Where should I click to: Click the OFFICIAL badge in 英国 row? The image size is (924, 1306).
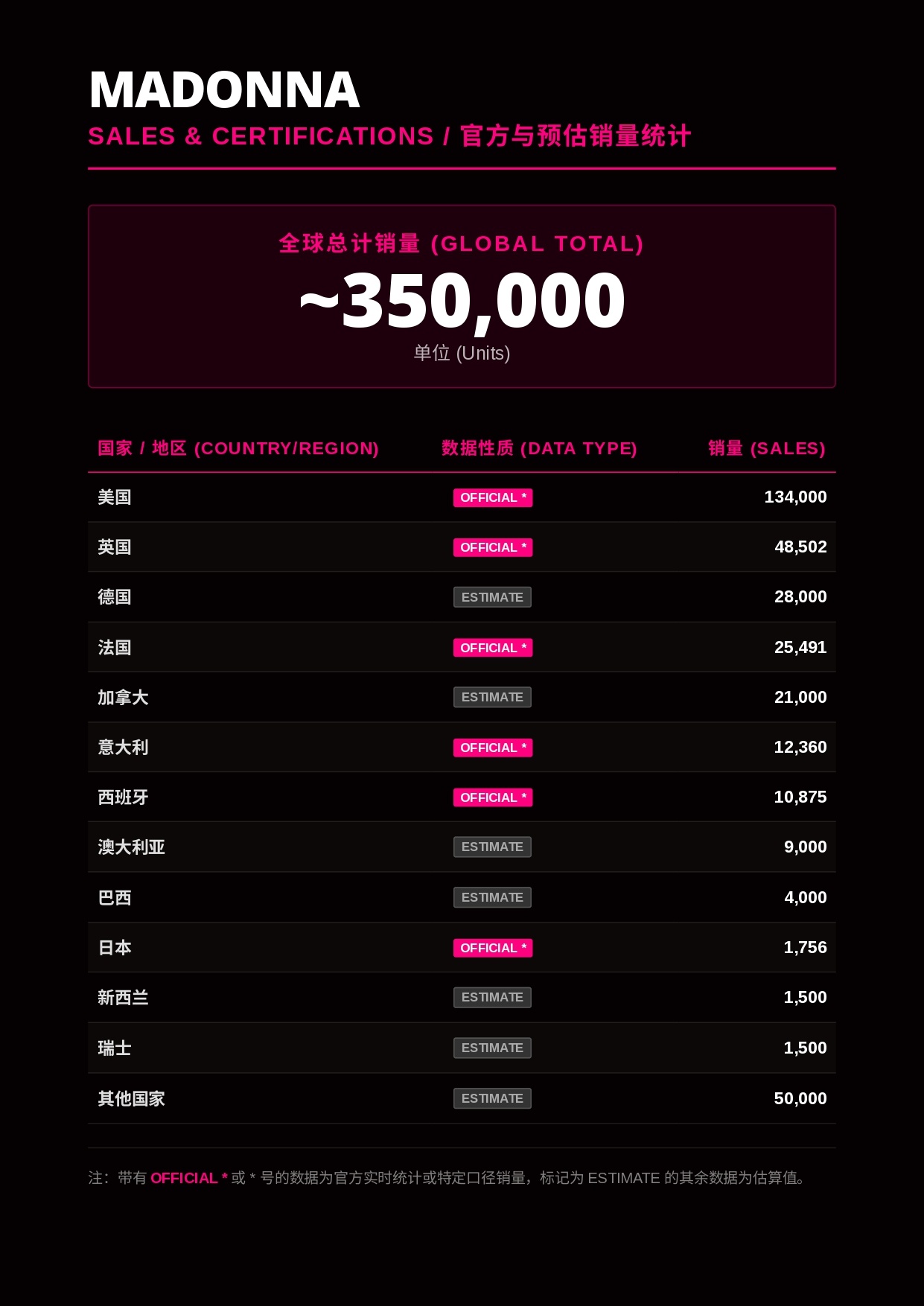tap(492, 547)
